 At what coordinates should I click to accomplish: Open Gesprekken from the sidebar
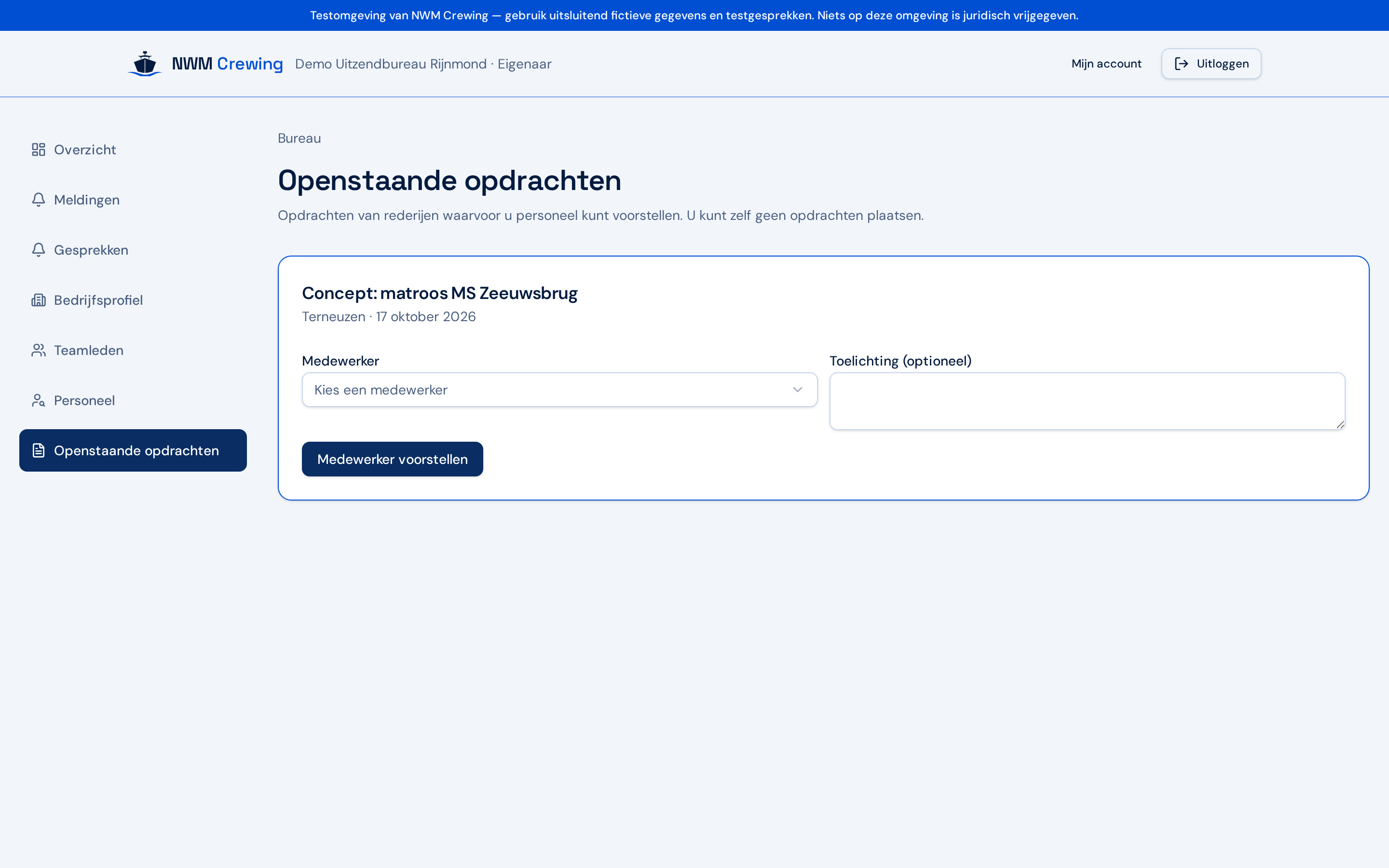[x=133, y=250]
